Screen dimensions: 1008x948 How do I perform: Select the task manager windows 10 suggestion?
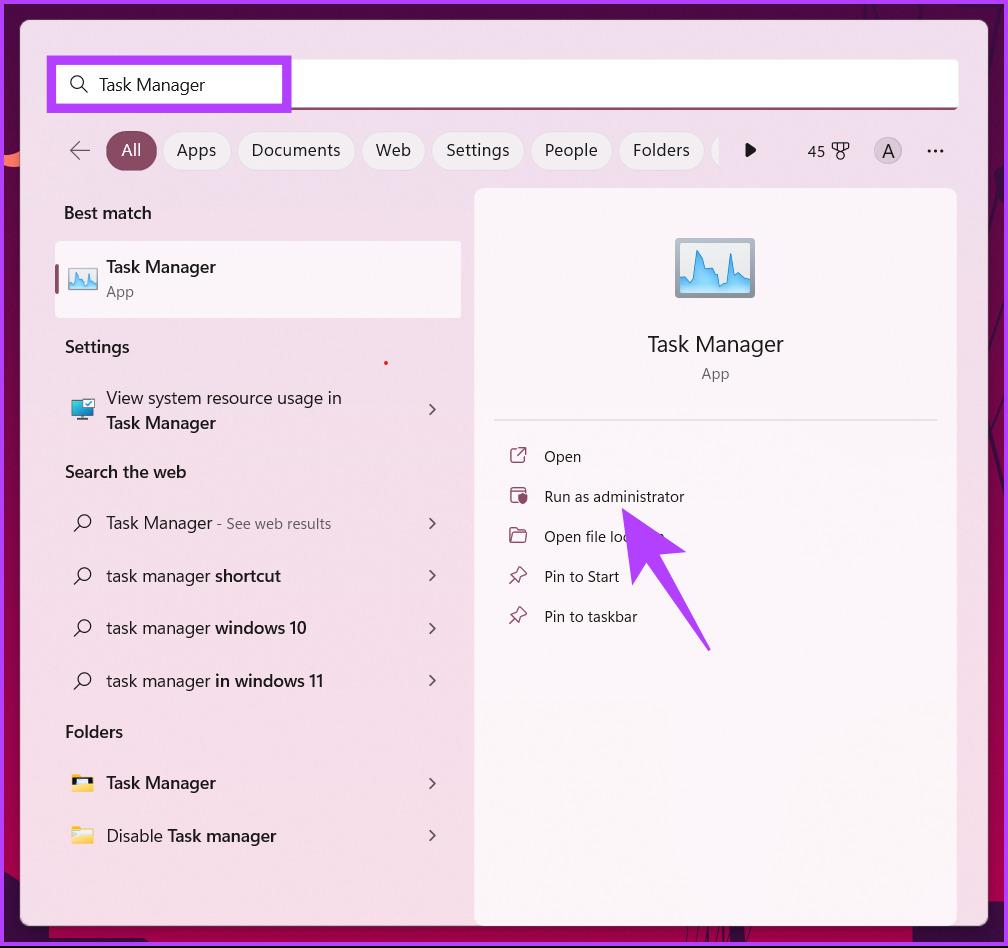point(258,628)
